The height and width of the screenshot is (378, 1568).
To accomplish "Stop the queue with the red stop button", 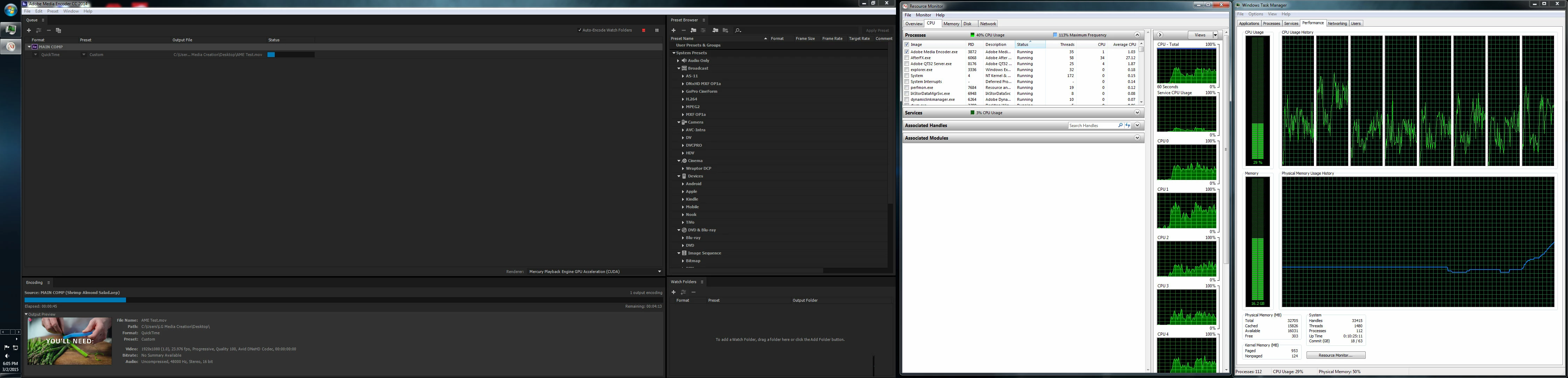I will 643,30.
